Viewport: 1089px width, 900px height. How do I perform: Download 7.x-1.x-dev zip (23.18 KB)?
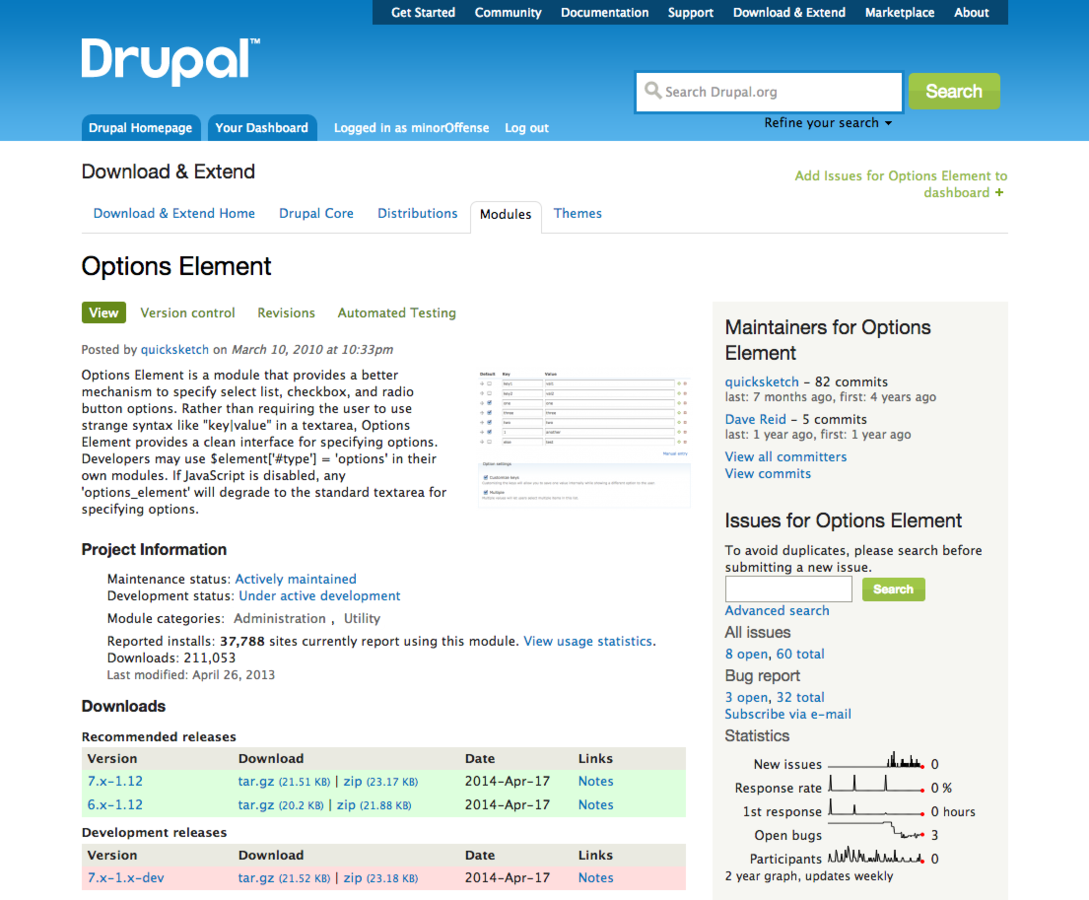(381, 878)
